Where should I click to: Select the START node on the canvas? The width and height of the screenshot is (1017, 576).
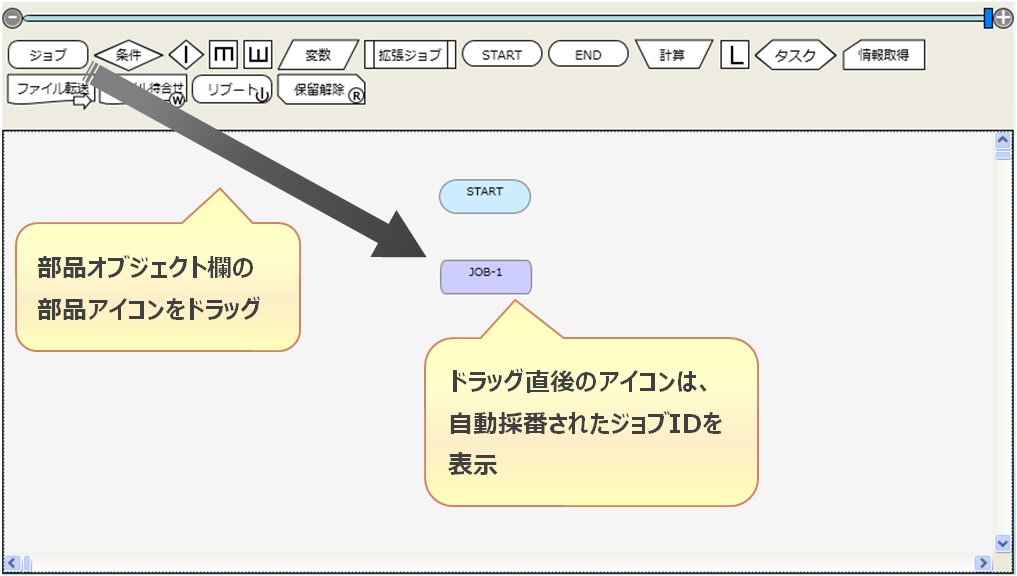[x=485, y=196]
